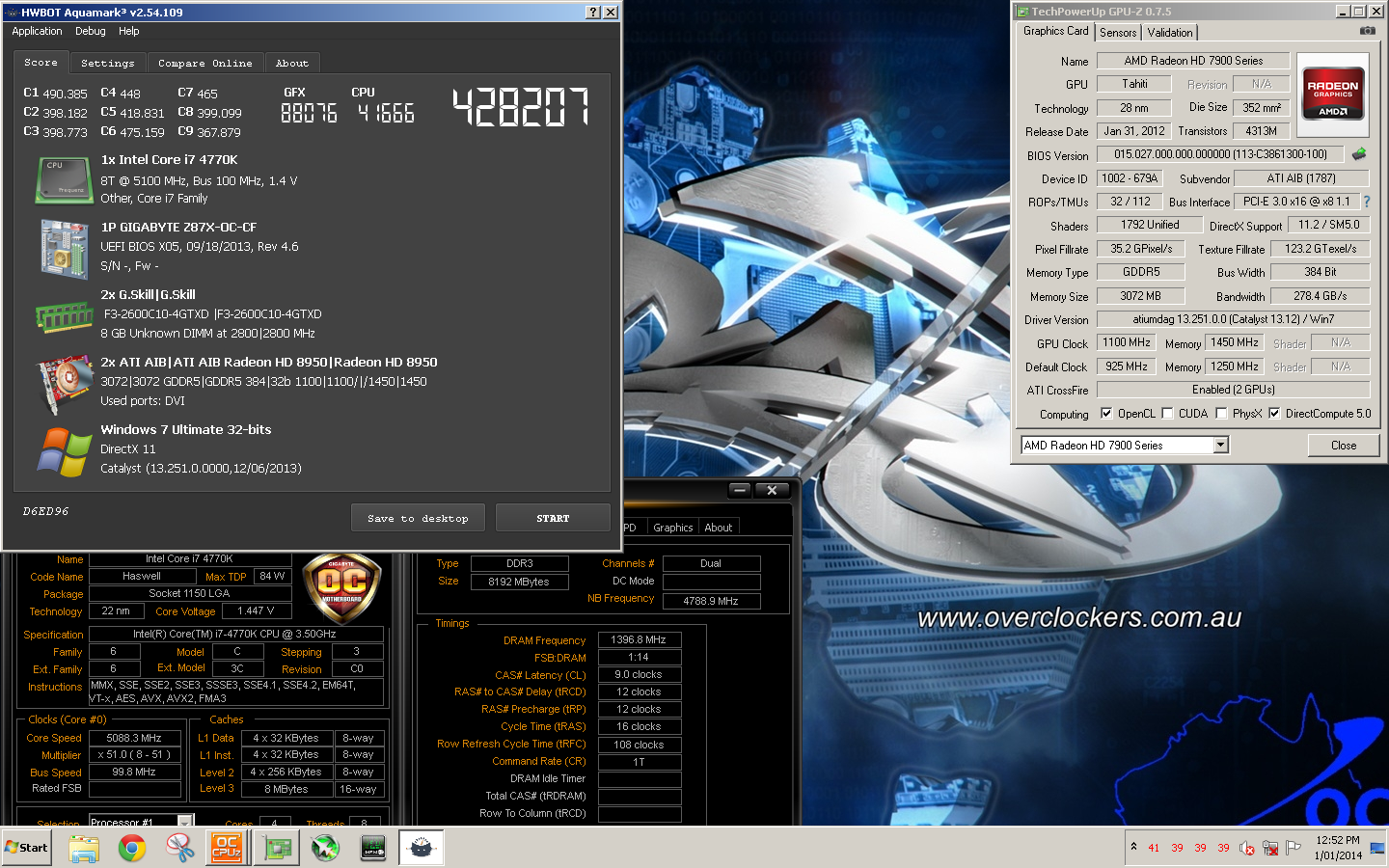Open File Explorer from the taskbar
This screenshot has height=868, width=1389.
coord(84,848)
